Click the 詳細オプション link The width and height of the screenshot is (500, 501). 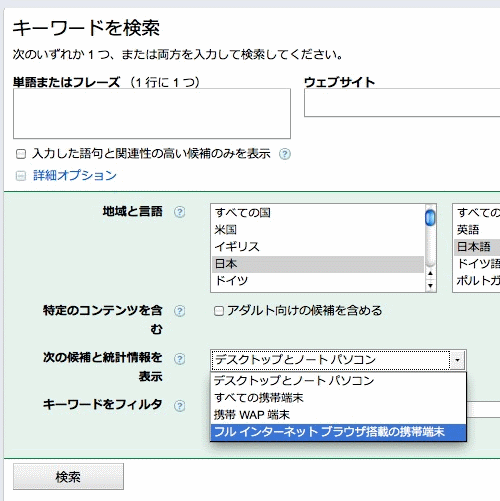[75, 175]
